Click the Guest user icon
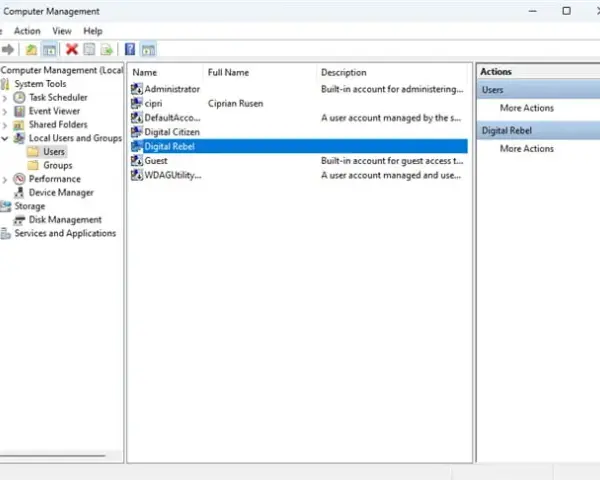 (137, 160)
